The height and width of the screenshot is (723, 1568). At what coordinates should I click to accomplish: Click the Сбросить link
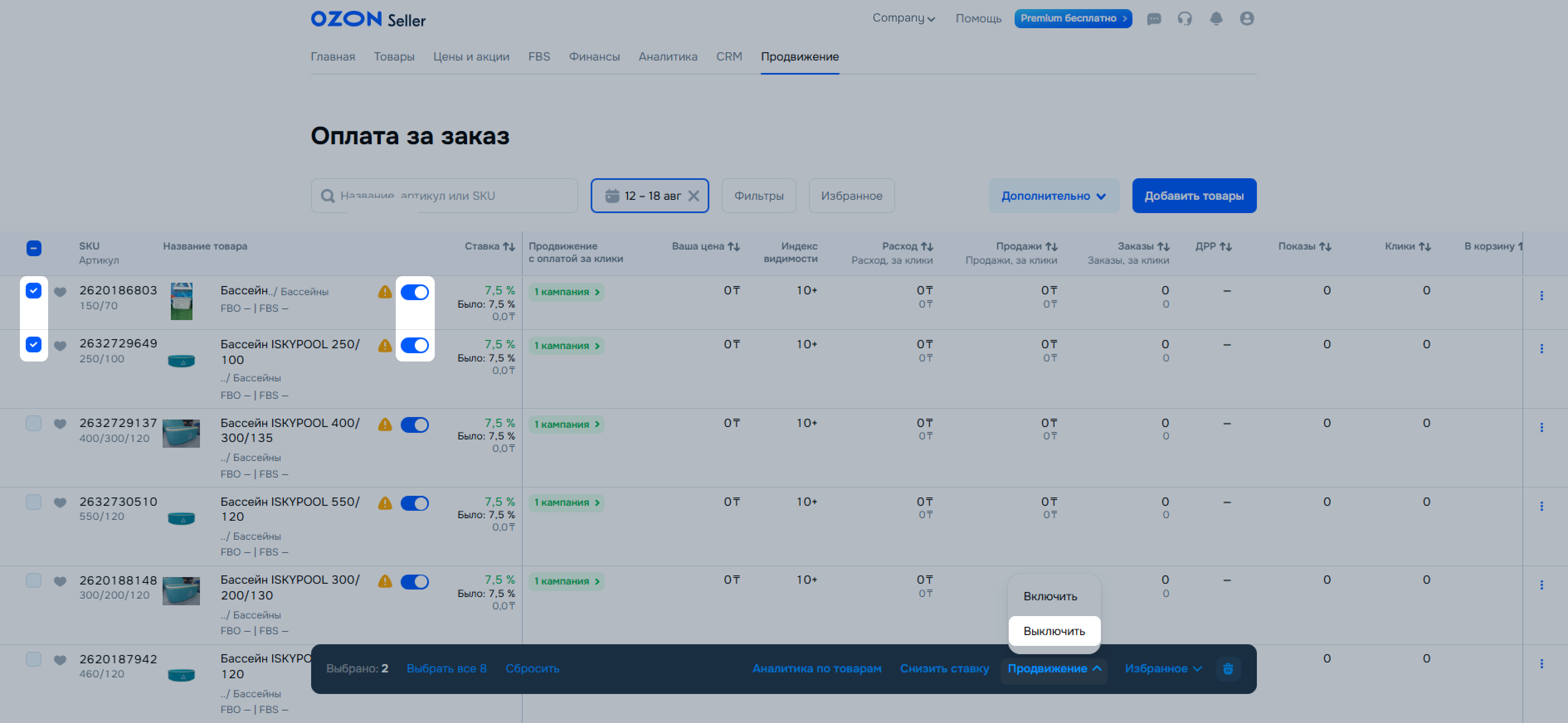(x=532, y=669)
